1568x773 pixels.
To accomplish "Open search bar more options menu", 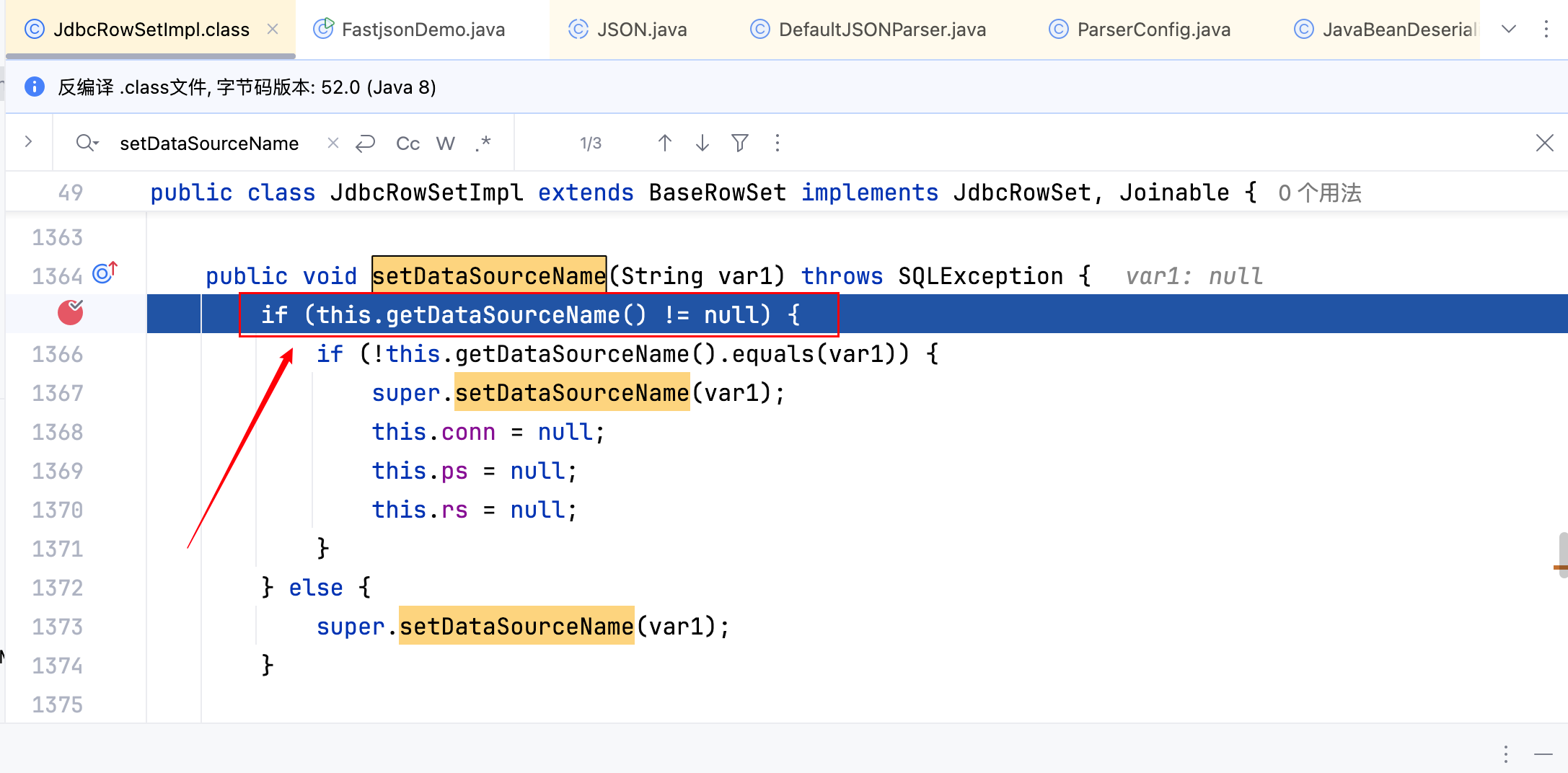I will tap(777, 143).
